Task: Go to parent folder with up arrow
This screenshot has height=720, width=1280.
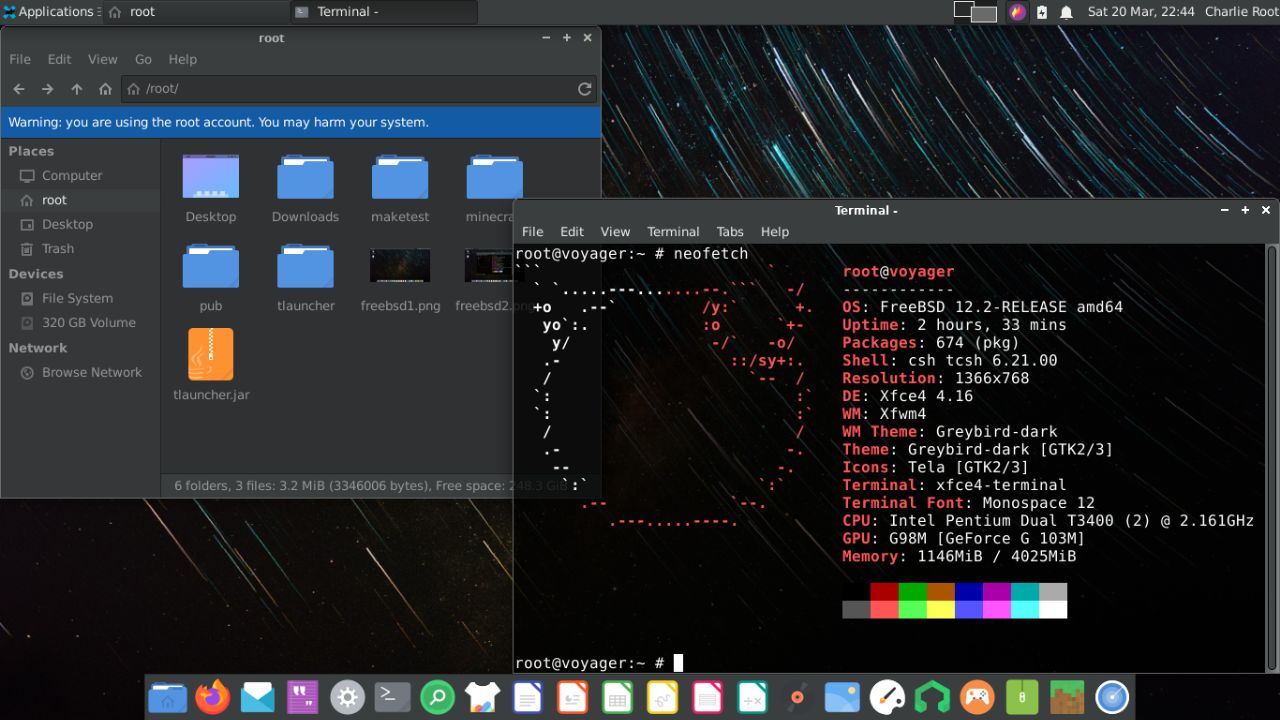Action: [x=76, y=89]
